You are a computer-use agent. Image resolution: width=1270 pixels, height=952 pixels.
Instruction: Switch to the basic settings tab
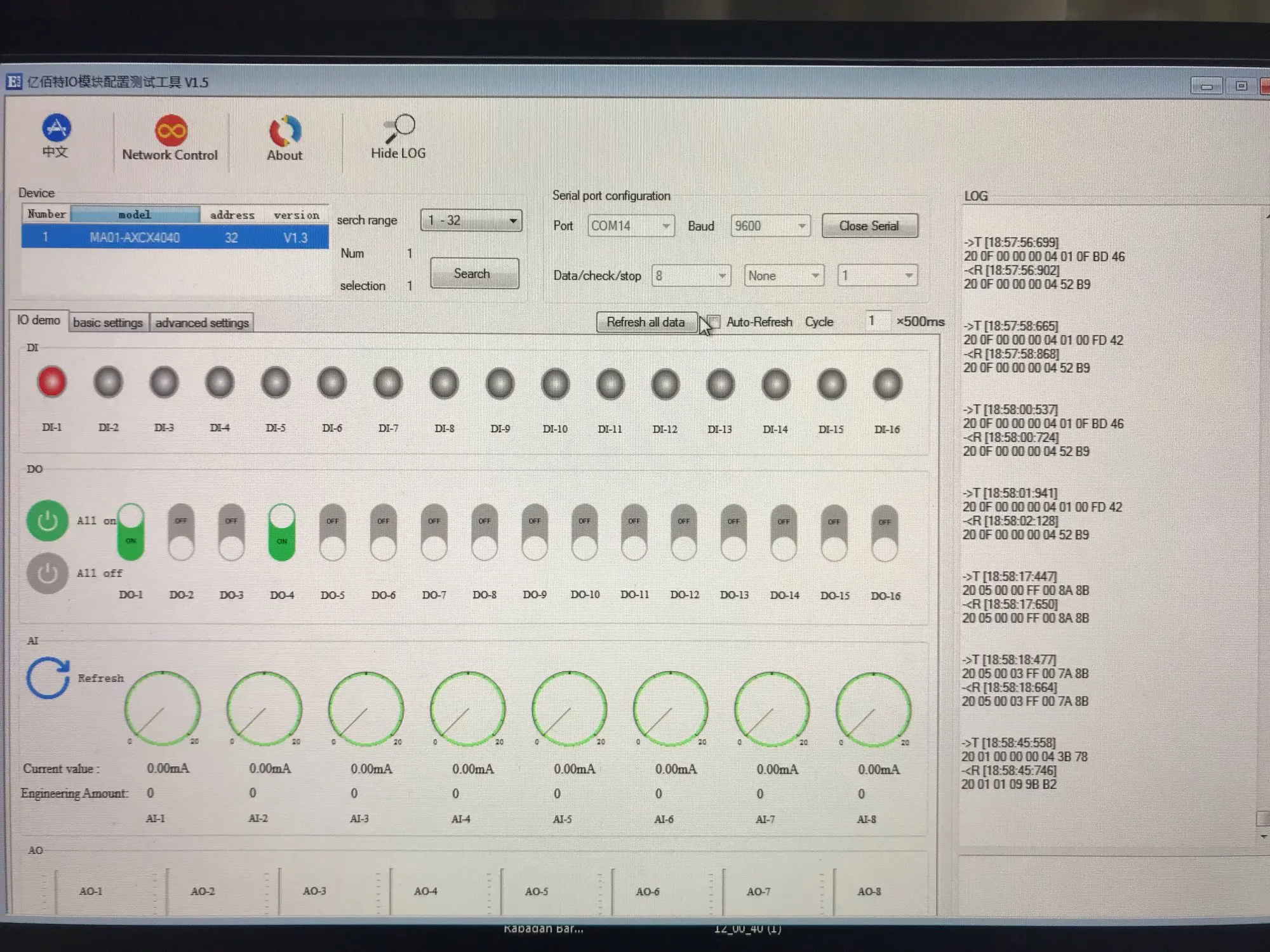108,322
